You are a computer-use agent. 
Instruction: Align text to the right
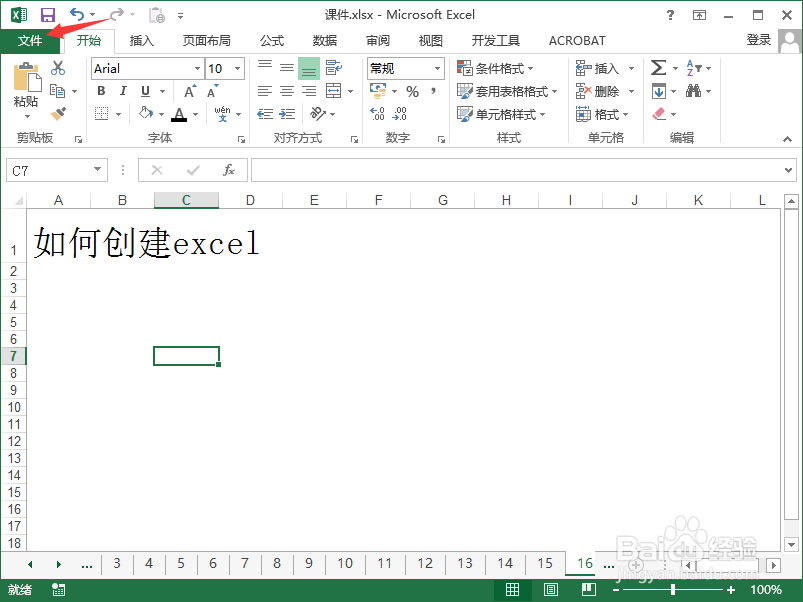[309, 91]
